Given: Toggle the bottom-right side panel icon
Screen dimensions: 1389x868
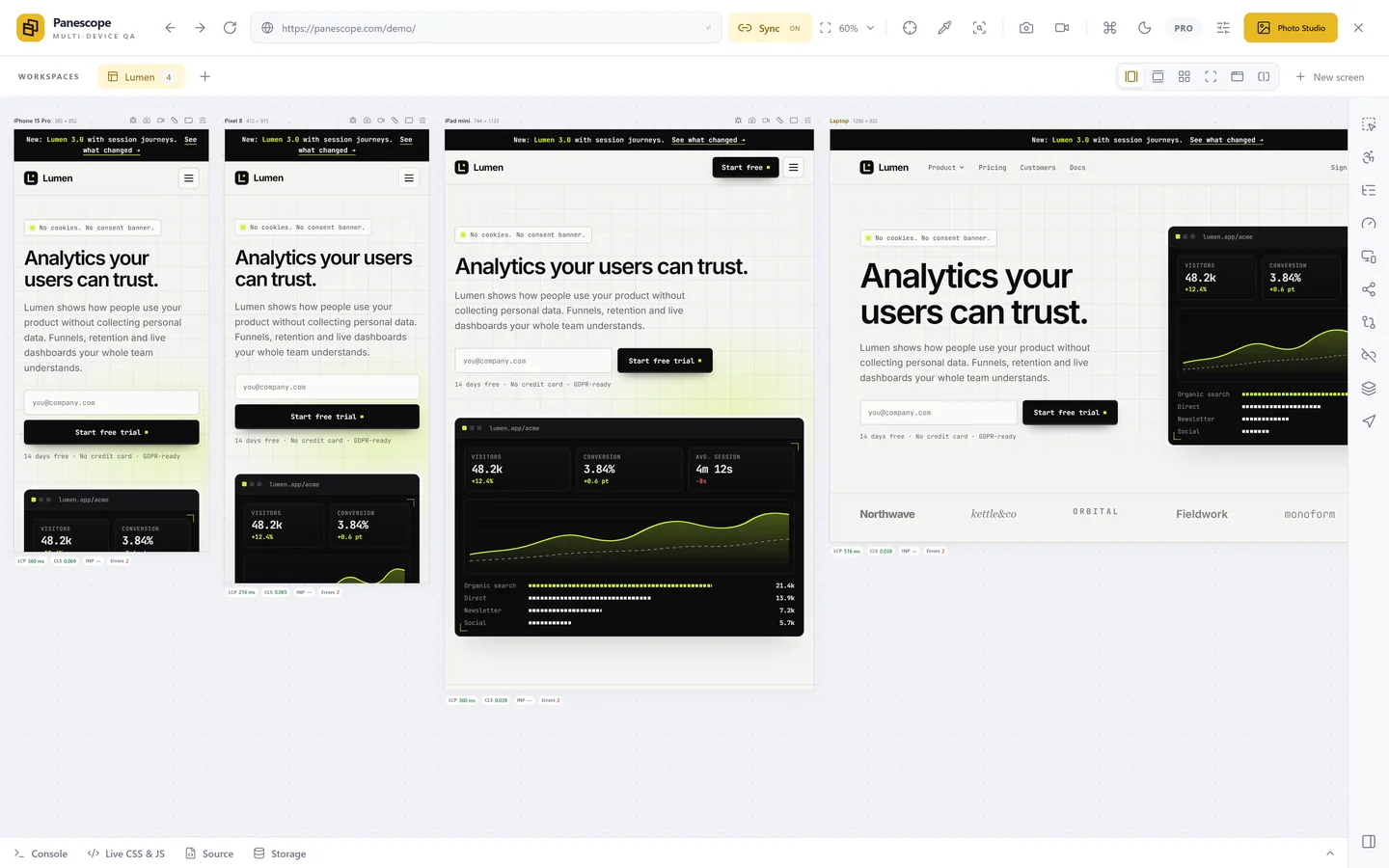Looking at the screenshot, I should [x=1369, y=841].
